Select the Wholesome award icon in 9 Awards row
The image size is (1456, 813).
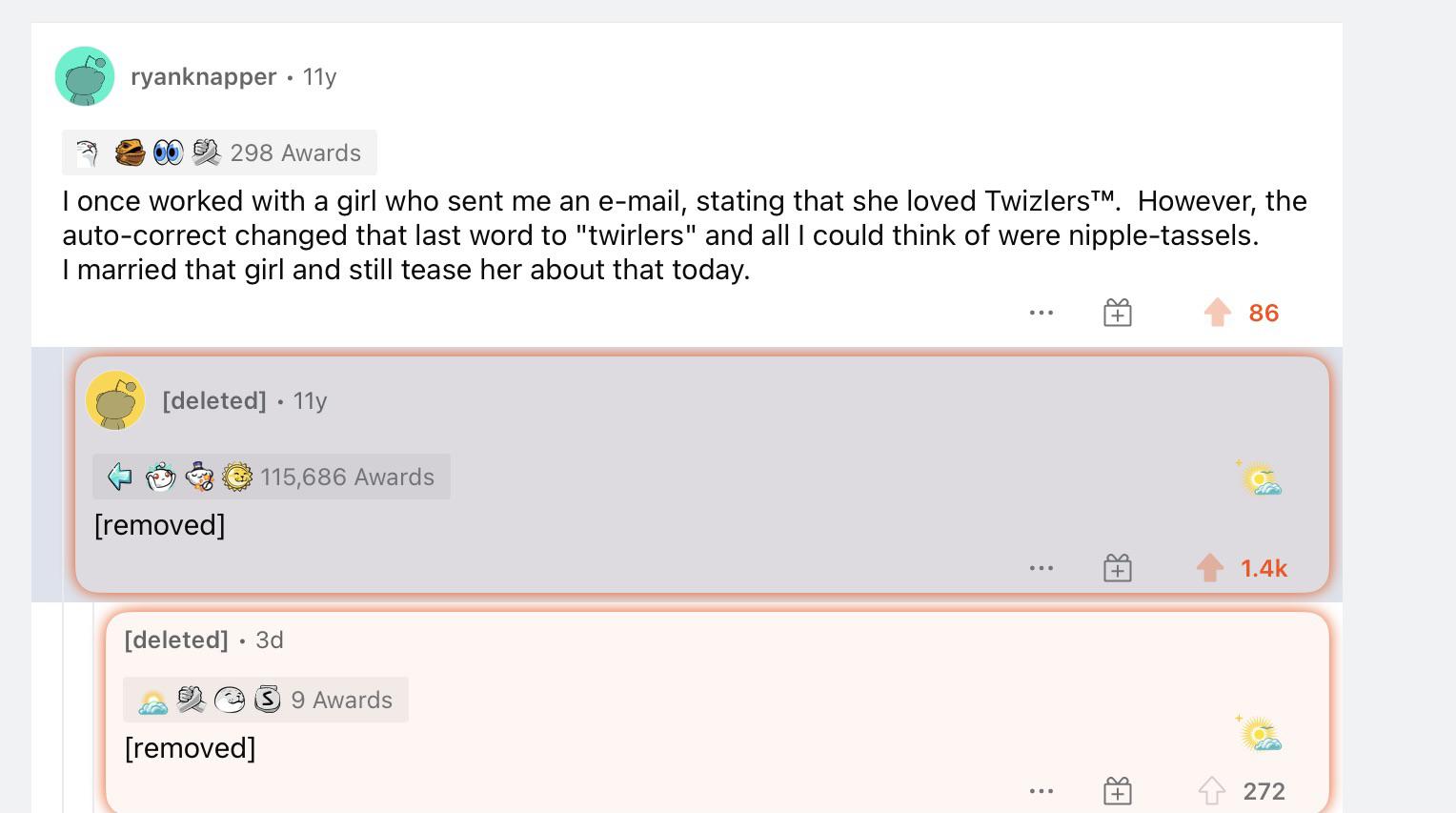(x=227, y=700)
